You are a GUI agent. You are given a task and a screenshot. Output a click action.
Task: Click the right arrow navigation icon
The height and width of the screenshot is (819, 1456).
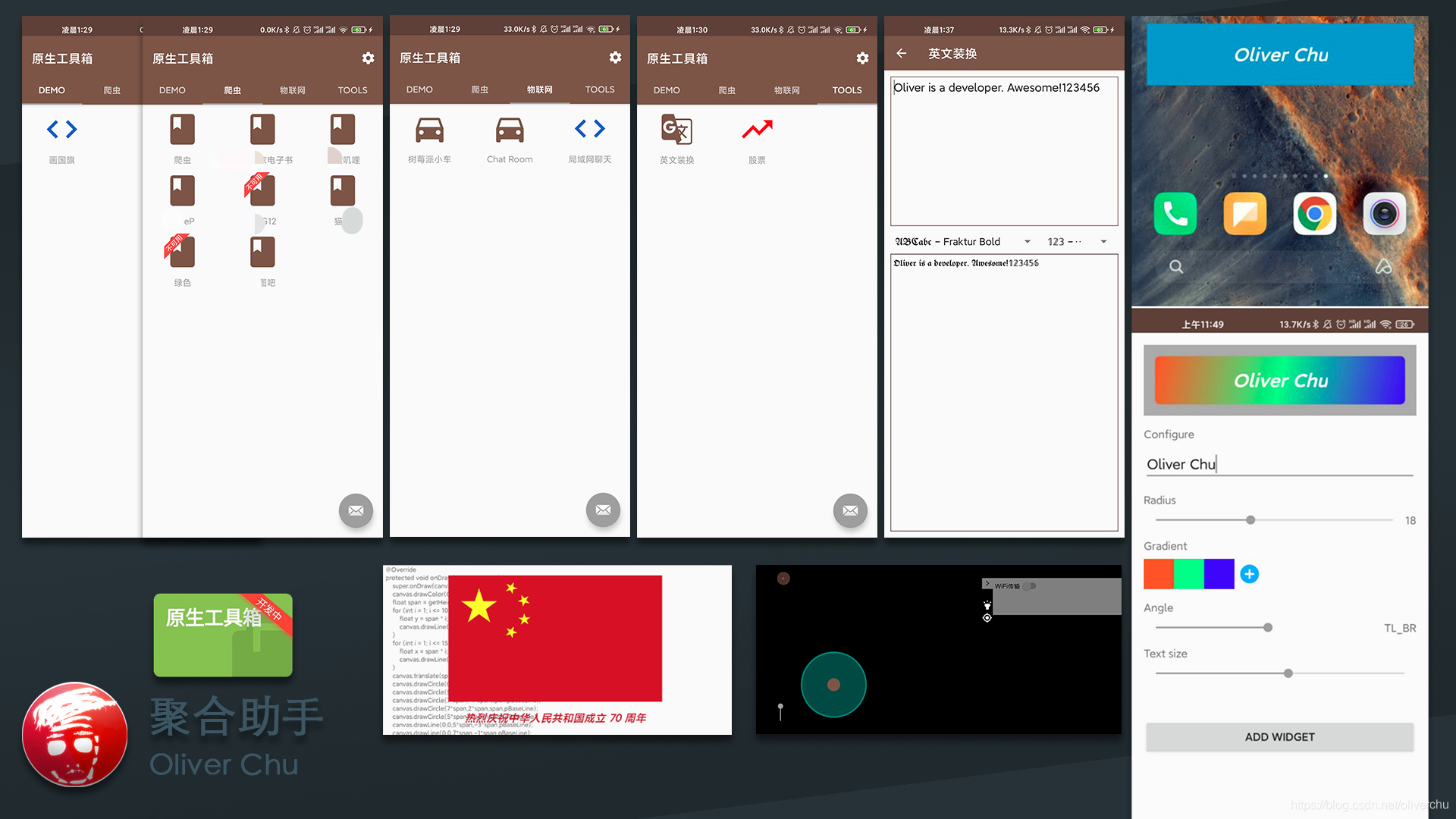click(71, 128)
